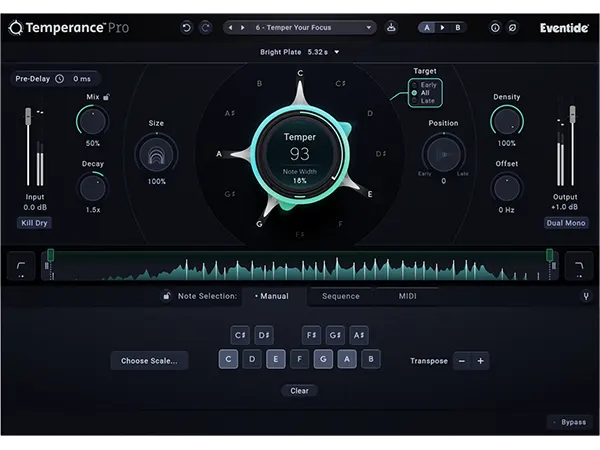
Task: Click the Temperance Pro logo
Action: (x=69, y=28)
